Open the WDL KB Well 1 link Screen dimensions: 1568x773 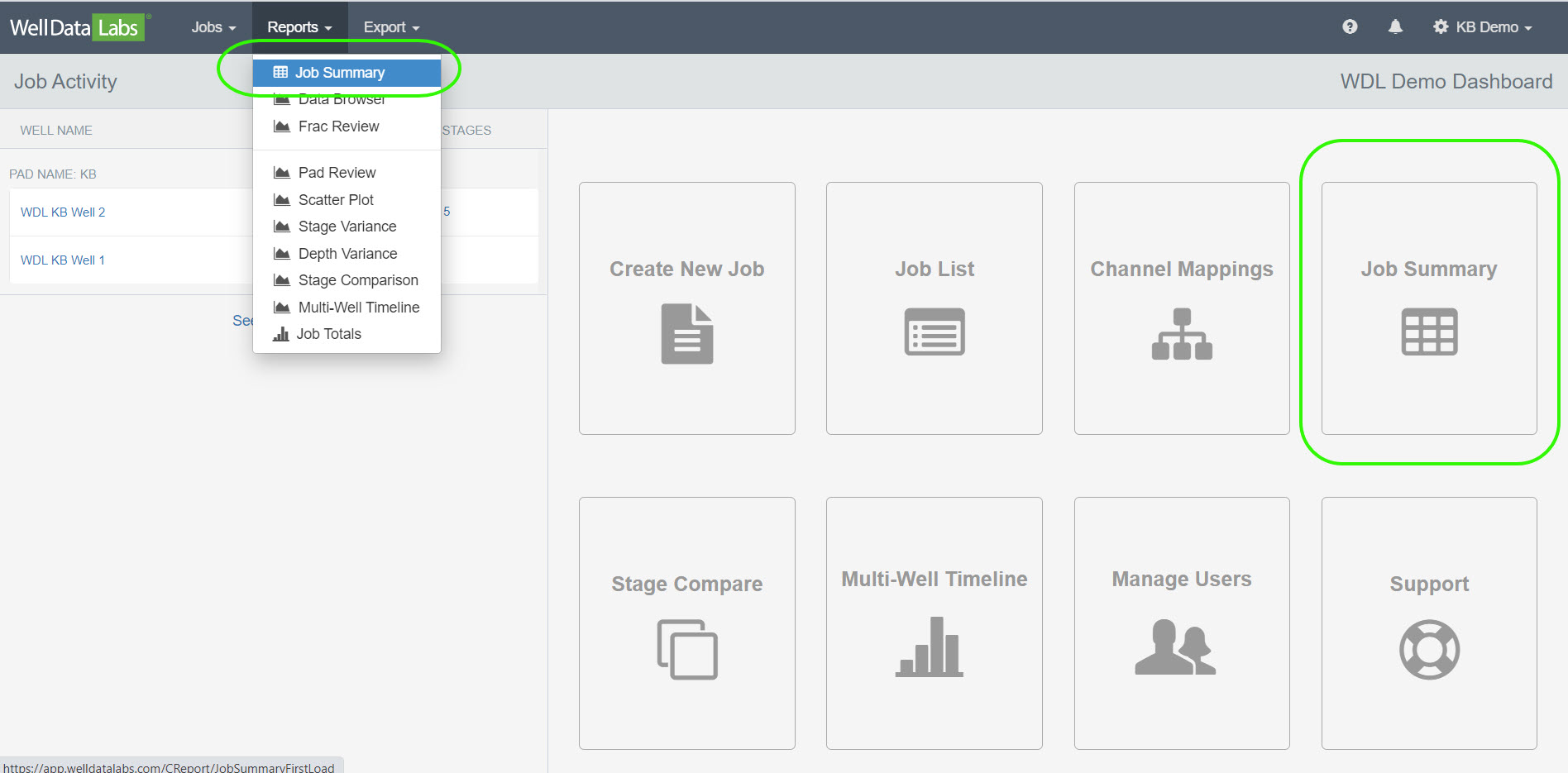[63, 260]
